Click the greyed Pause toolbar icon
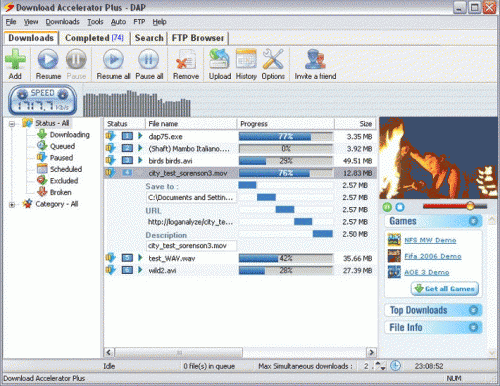500x386 pixels. 76,59
